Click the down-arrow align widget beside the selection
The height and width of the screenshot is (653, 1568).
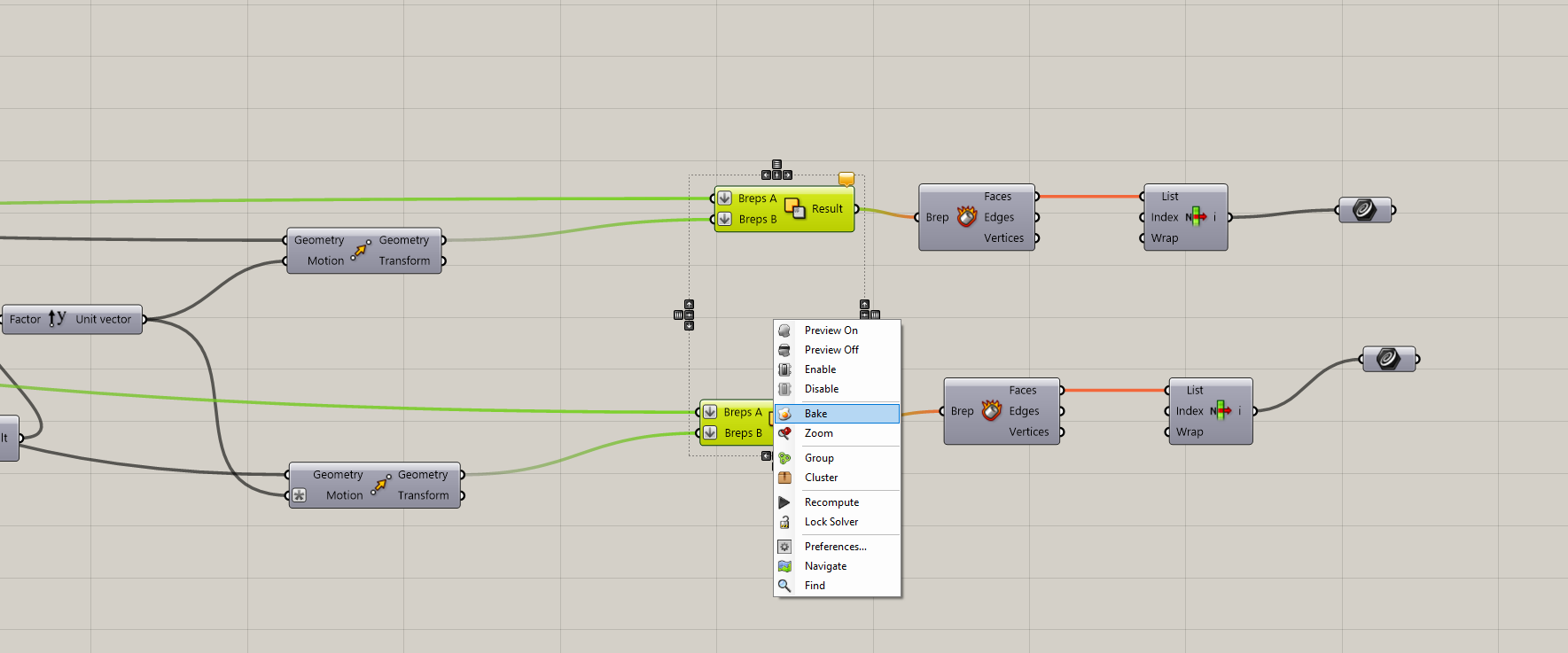[x=689, y=325]
